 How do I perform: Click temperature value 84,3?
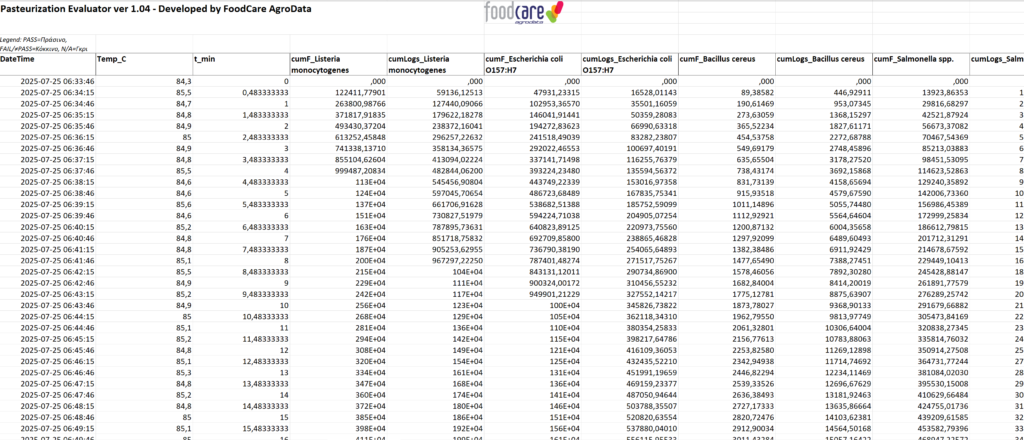click(183, 82)
